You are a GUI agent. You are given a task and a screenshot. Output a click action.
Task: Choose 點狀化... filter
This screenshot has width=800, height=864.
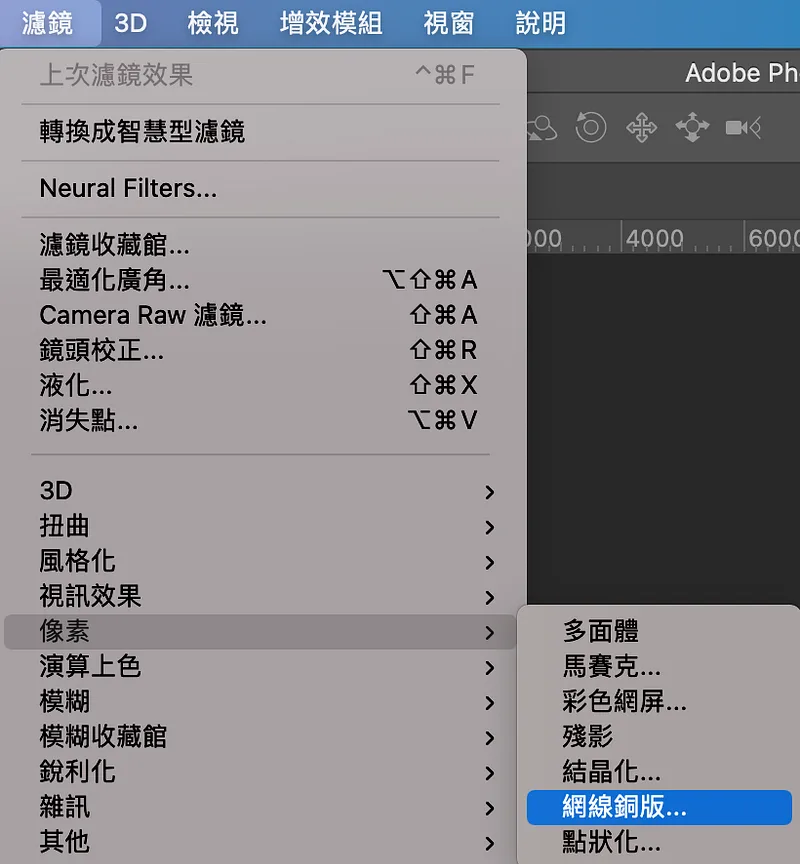click(659, 843)
